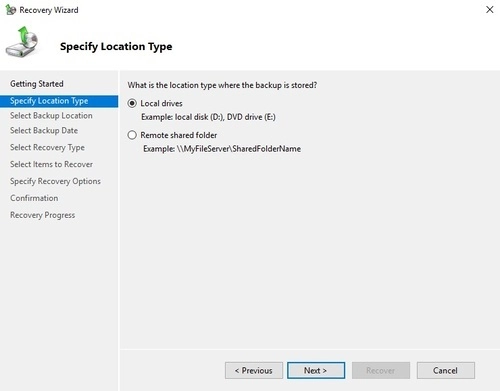This screenshot has height=391, width=500.
Task: Click the Next button
Action: click(316, 370)
